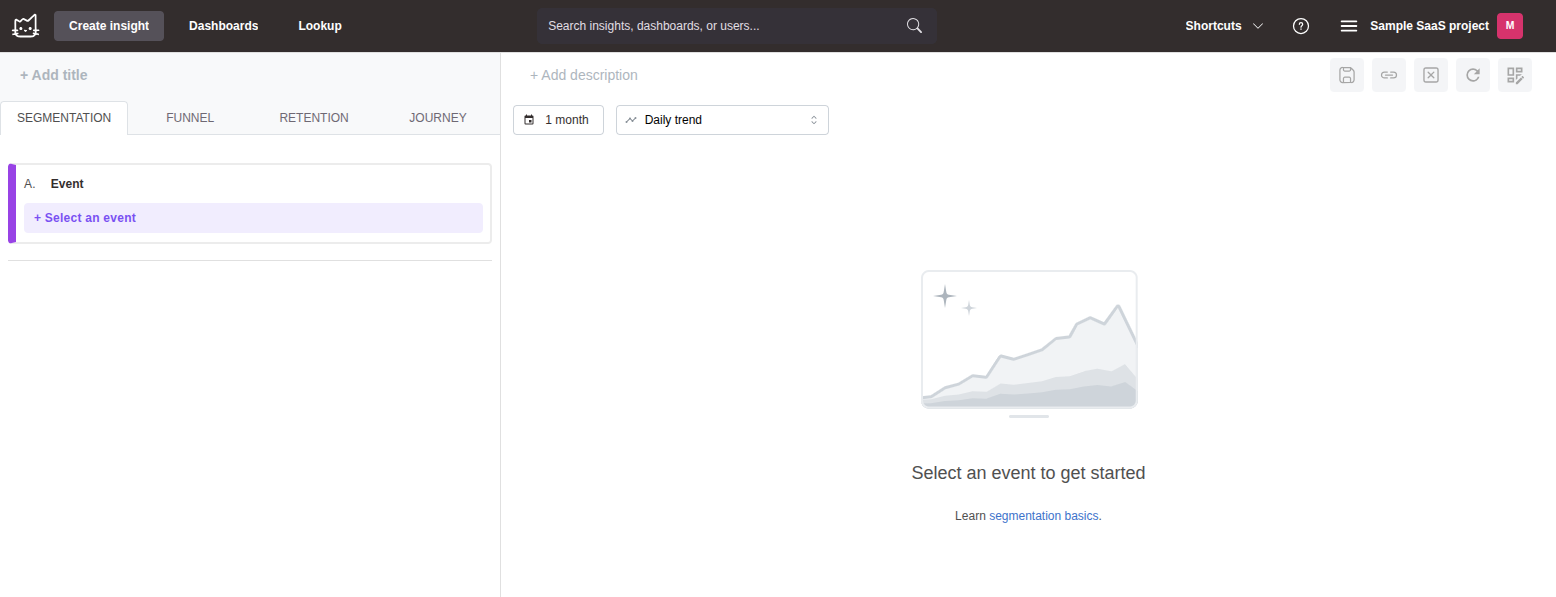Click the cat logo home icon
Image resolution: width=1556 pixels, height=597 pixels.
pyautogui.click(x=25, y=26)
